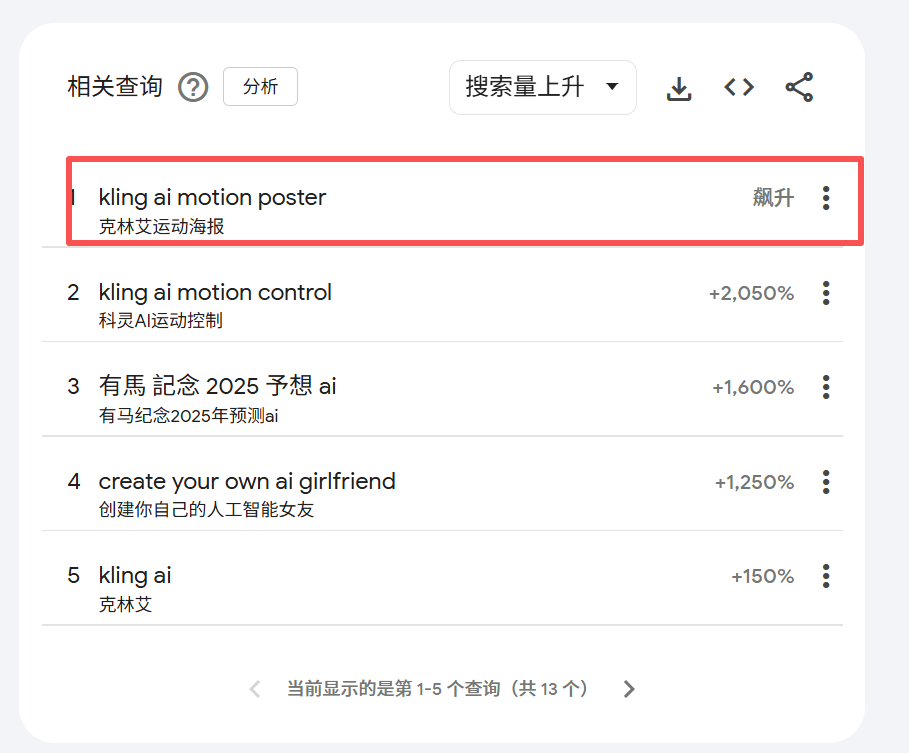
Task: Open more options for create your own ai girlfriend
Action: [x=826, y=482]
